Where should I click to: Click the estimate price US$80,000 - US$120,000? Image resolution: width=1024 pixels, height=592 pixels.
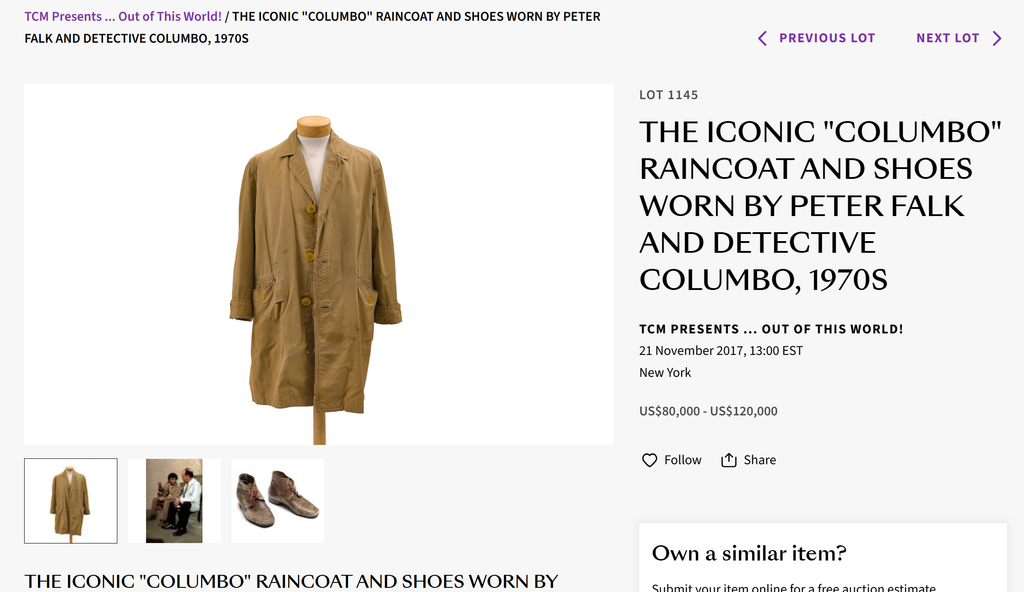pos(708,411)
